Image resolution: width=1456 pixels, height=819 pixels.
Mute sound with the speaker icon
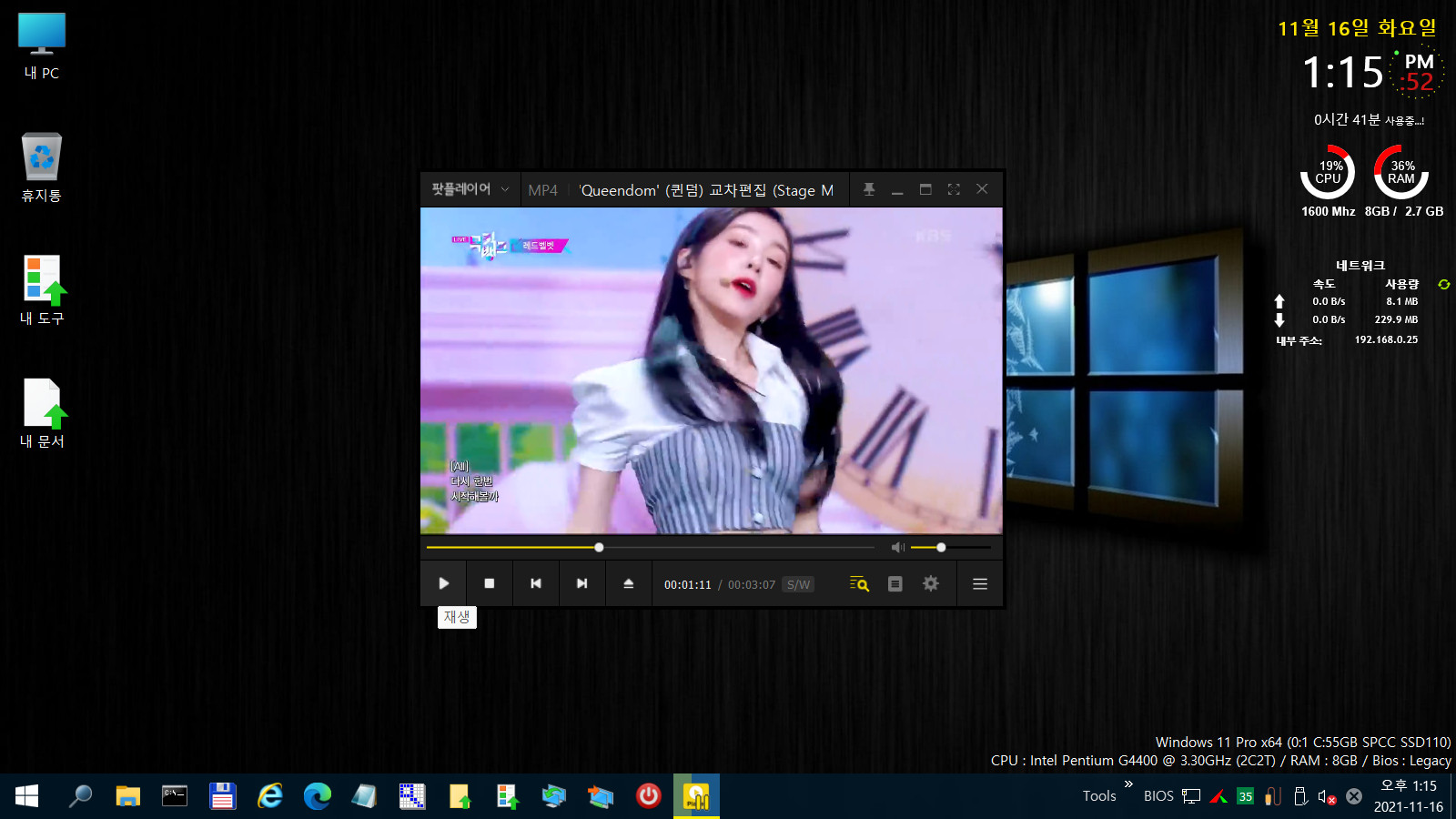tap(898, 547)
